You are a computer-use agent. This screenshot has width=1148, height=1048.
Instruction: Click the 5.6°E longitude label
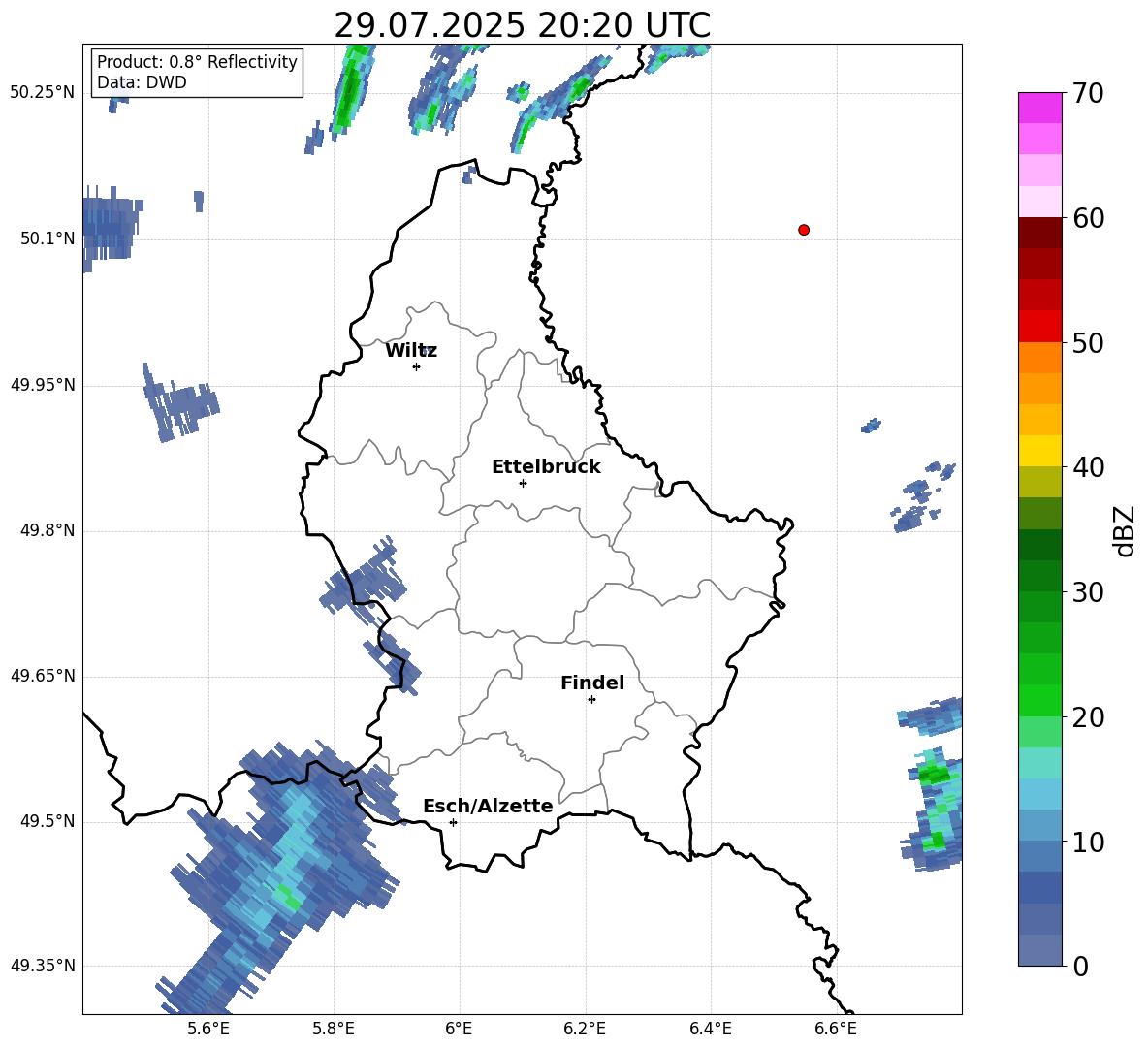(207, 1029)
